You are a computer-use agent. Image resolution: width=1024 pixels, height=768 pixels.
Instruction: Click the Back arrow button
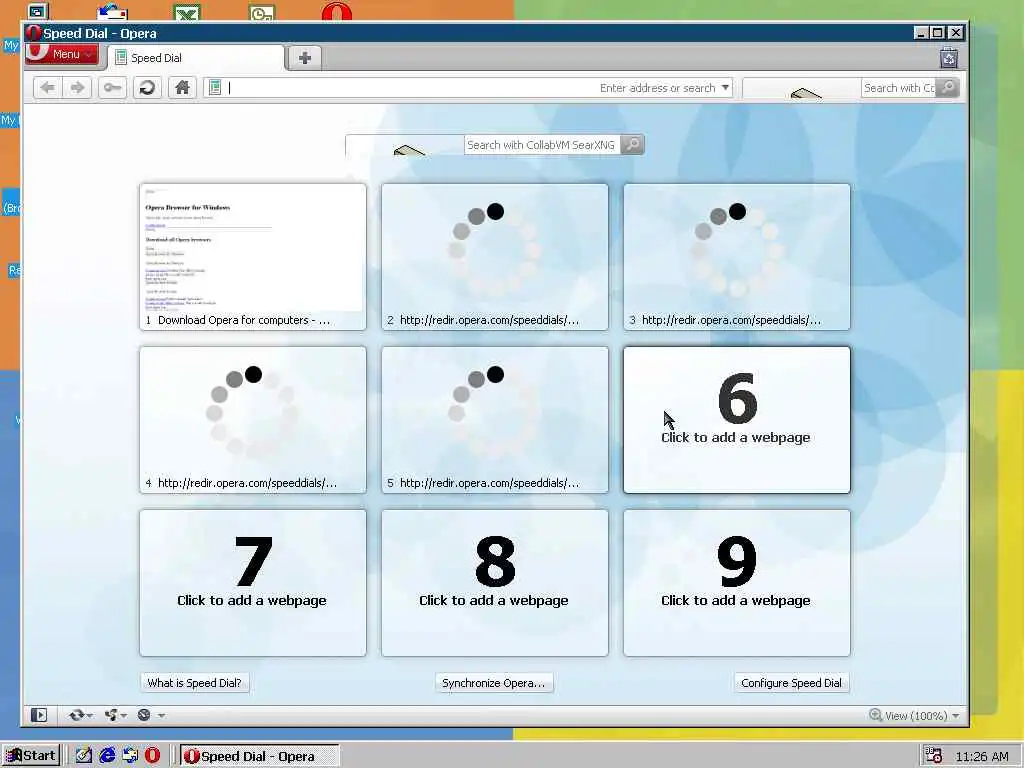click(x=47, y=88)
